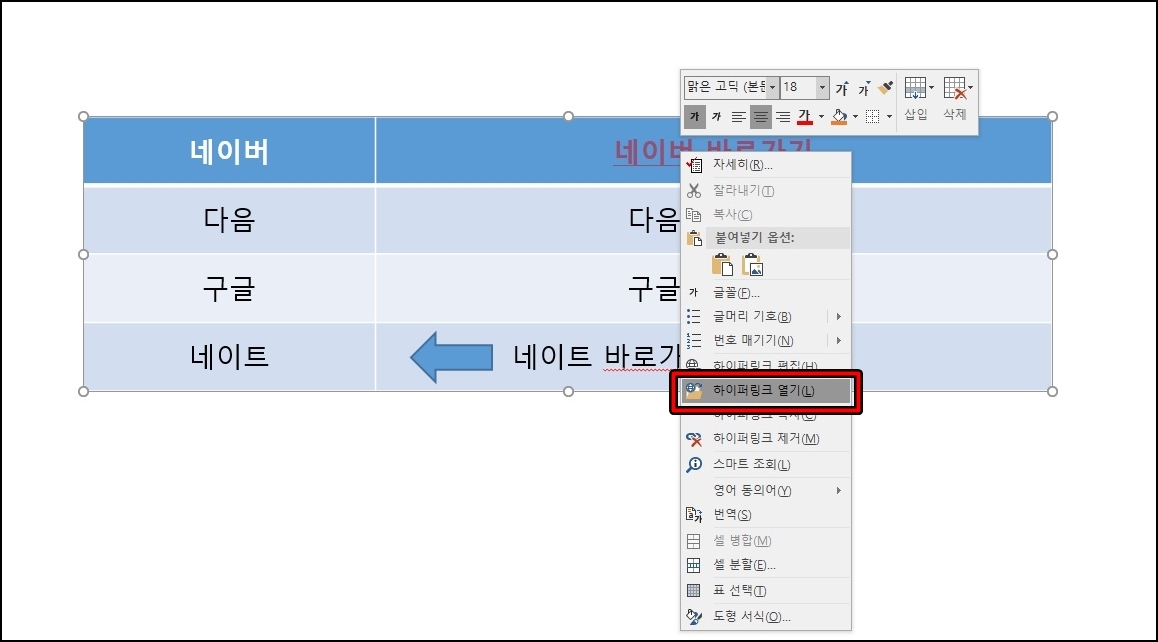Choose 복사(C) in the context menu

(x=765, y=214)
